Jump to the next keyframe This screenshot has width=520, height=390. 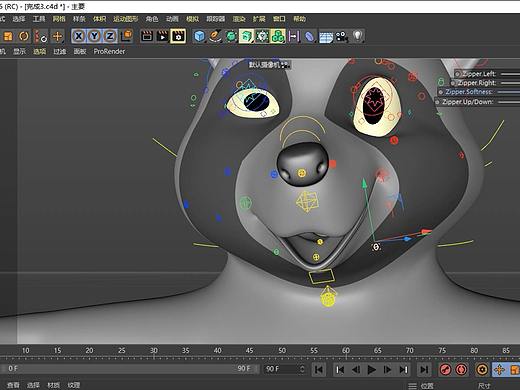[x=404, y=369]
